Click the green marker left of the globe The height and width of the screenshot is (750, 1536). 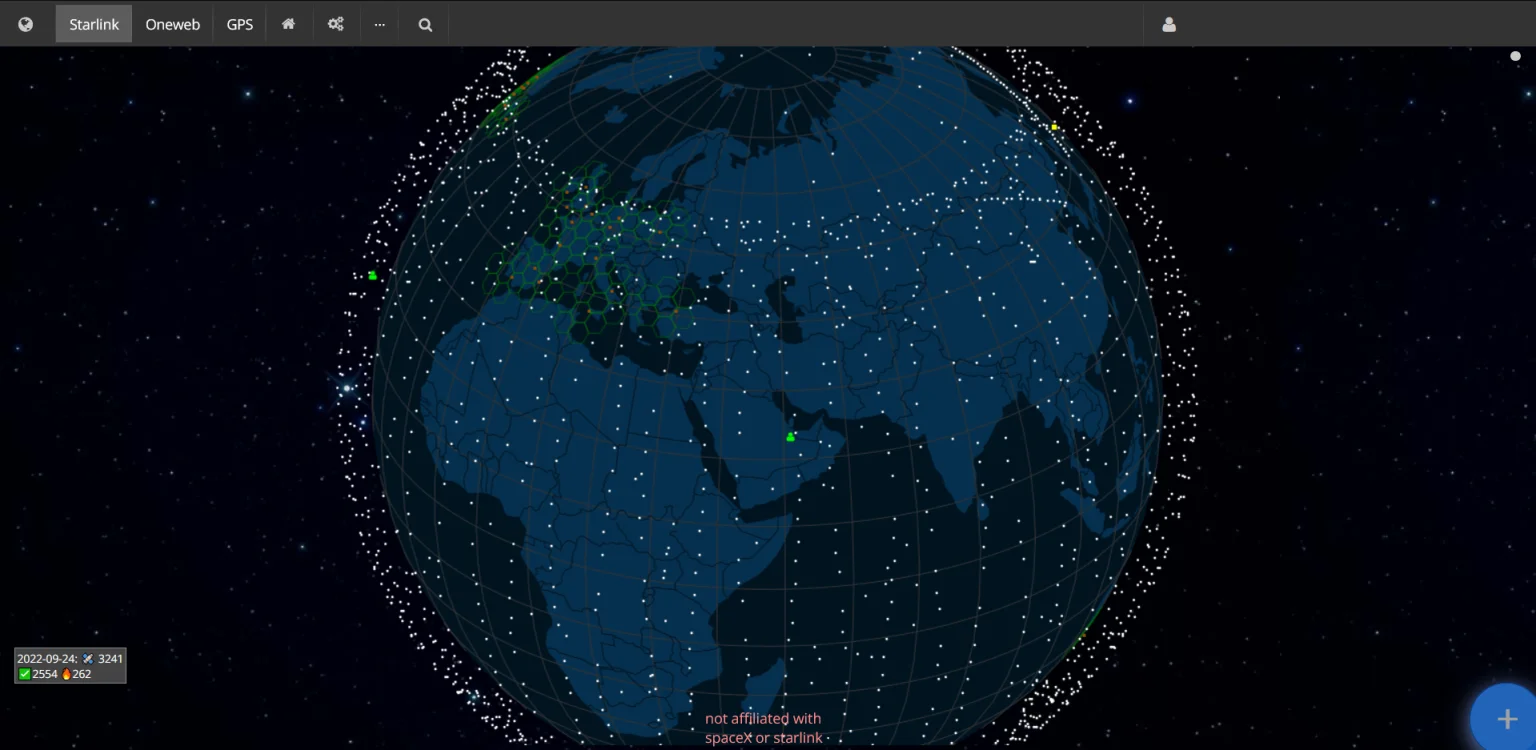(373, 275)
